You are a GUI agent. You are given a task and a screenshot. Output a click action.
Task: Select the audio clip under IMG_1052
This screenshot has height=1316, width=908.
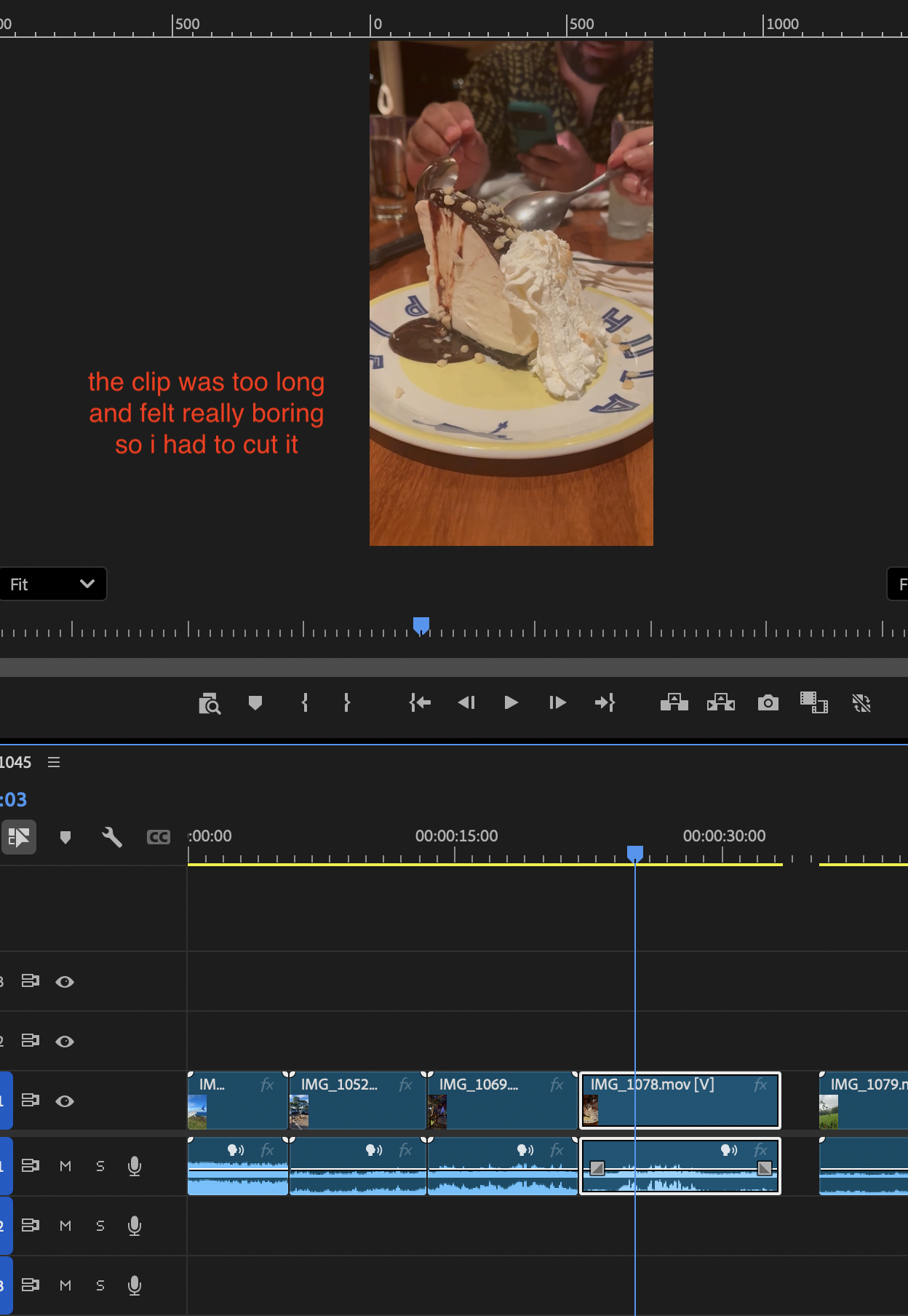(357, 1166)
